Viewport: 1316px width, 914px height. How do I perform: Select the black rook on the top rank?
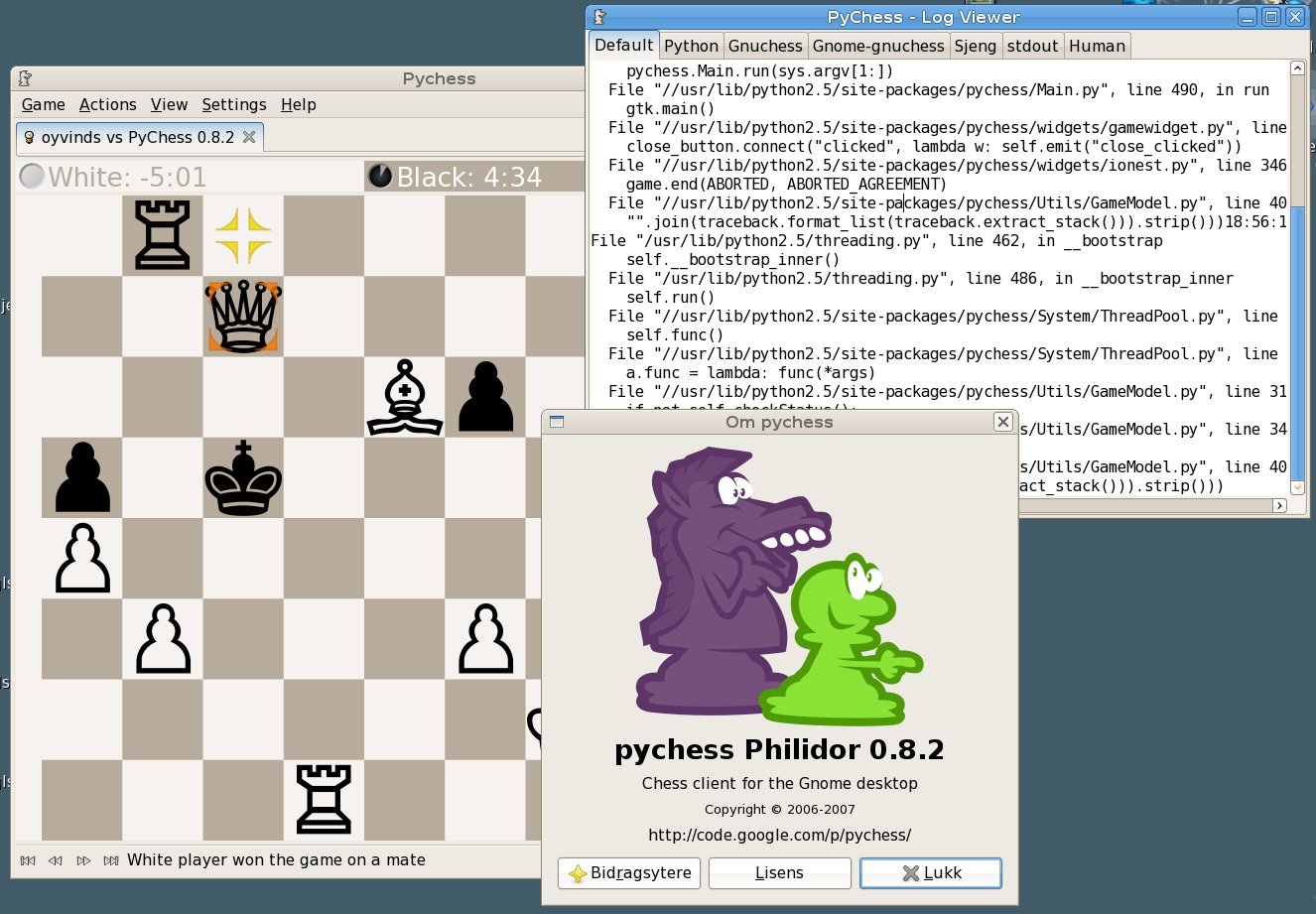(x=163, y=235)
